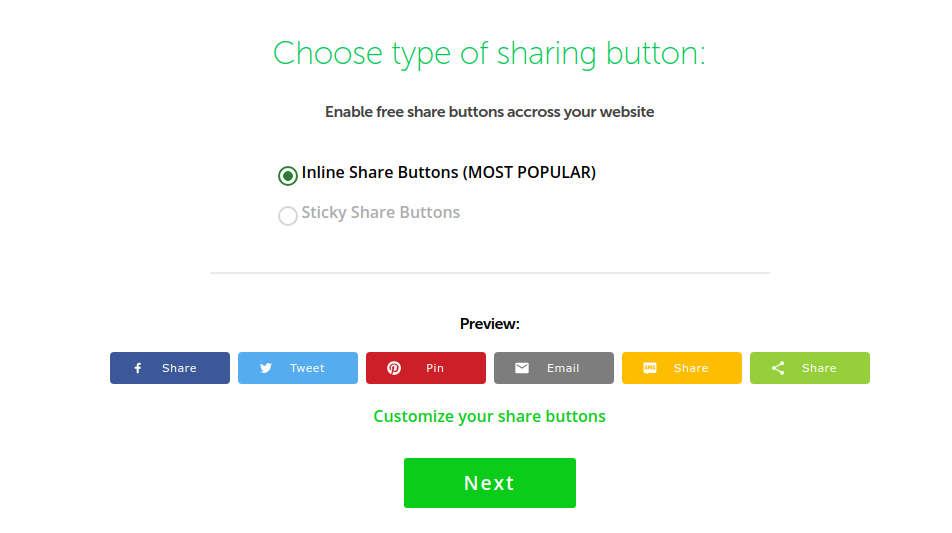Click the green ShareThis share icon

778,368
